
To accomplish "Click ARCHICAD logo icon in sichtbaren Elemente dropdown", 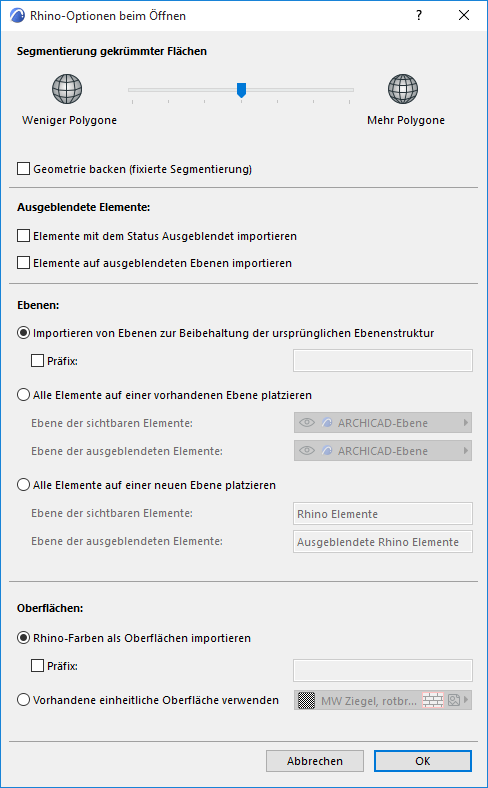I will coord(327,423).
